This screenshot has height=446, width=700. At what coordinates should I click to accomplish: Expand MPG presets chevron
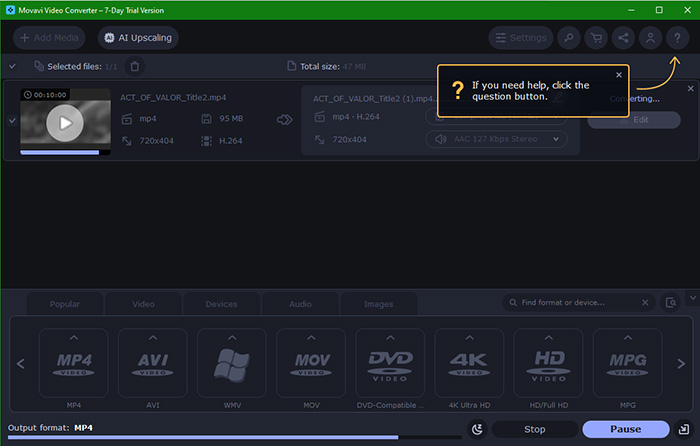[x=628, y=338]
